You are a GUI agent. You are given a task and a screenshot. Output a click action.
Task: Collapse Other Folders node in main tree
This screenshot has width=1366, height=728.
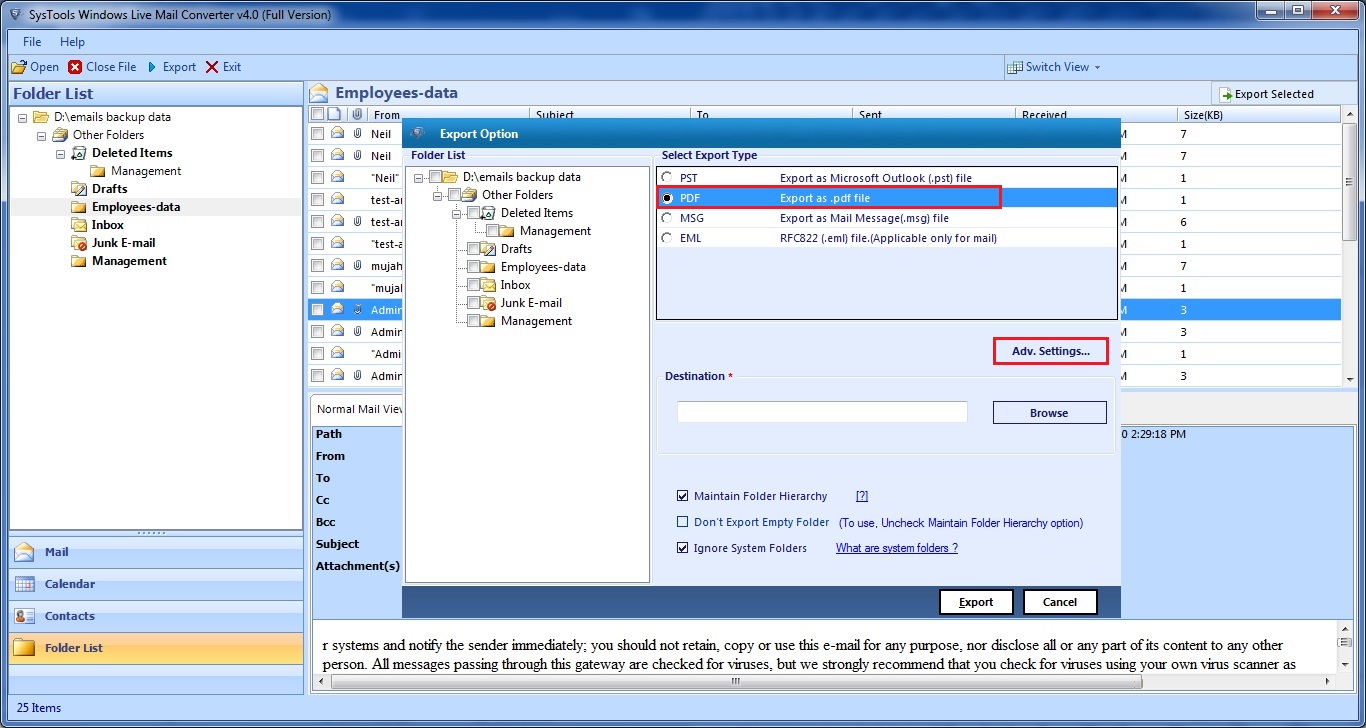tap(41, 135)
